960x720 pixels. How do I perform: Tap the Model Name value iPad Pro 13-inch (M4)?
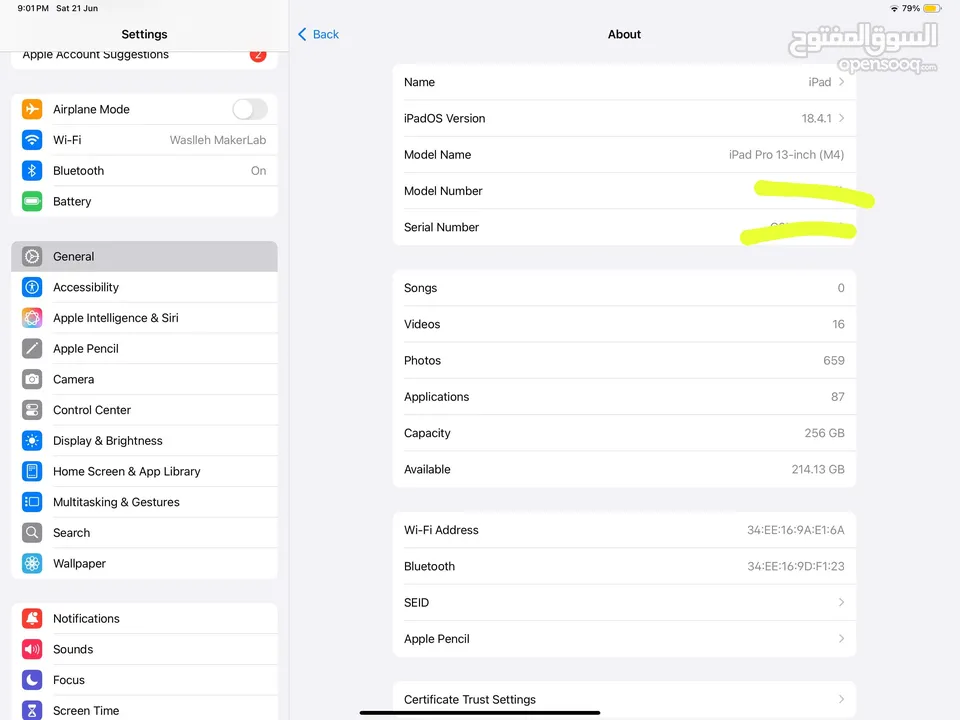(786, 154)
